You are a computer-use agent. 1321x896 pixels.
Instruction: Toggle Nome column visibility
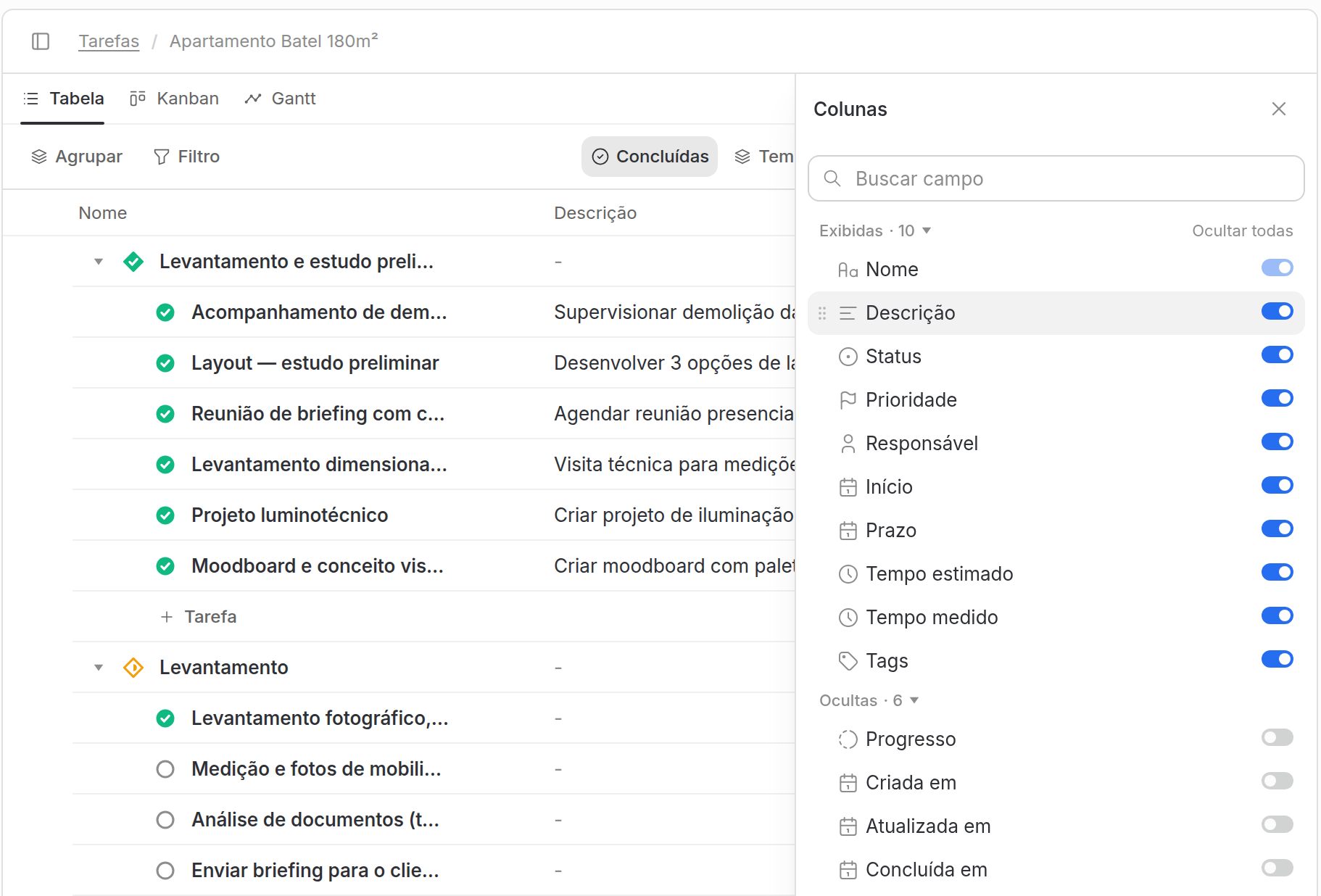(1277, 268)
